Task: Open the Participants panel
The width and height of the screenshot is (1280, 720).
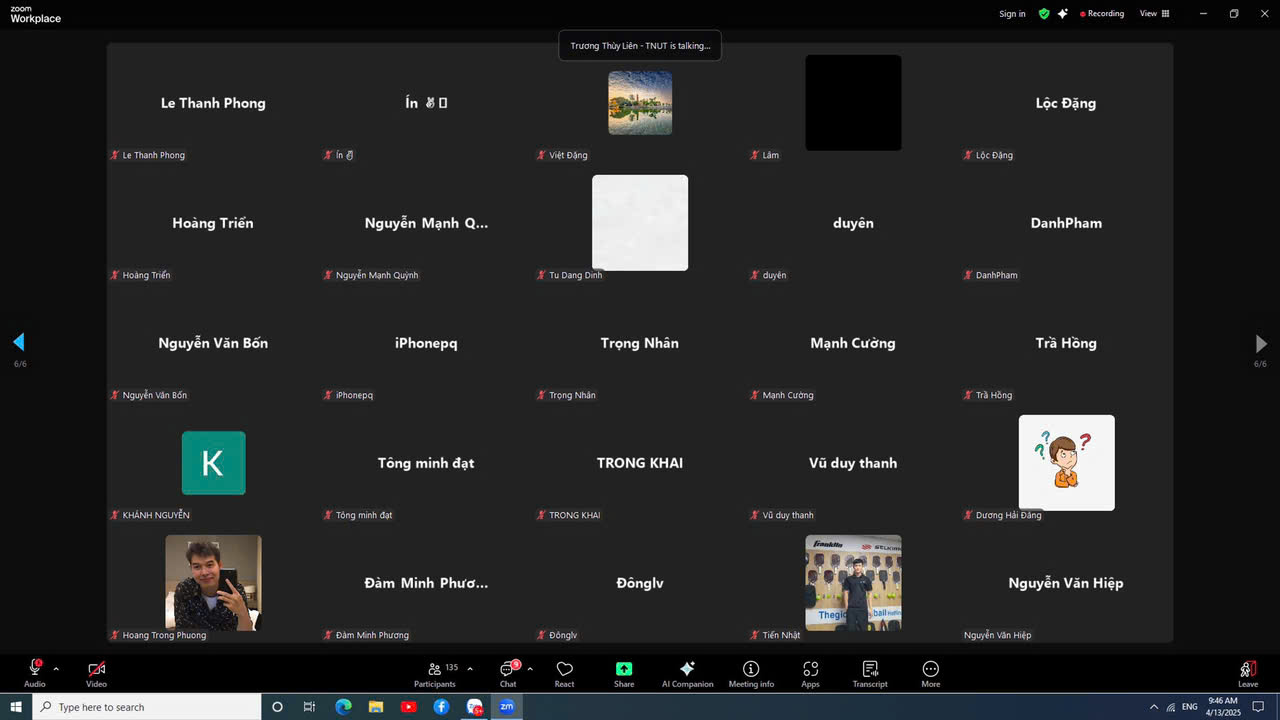Action: (x=435, y=673)
